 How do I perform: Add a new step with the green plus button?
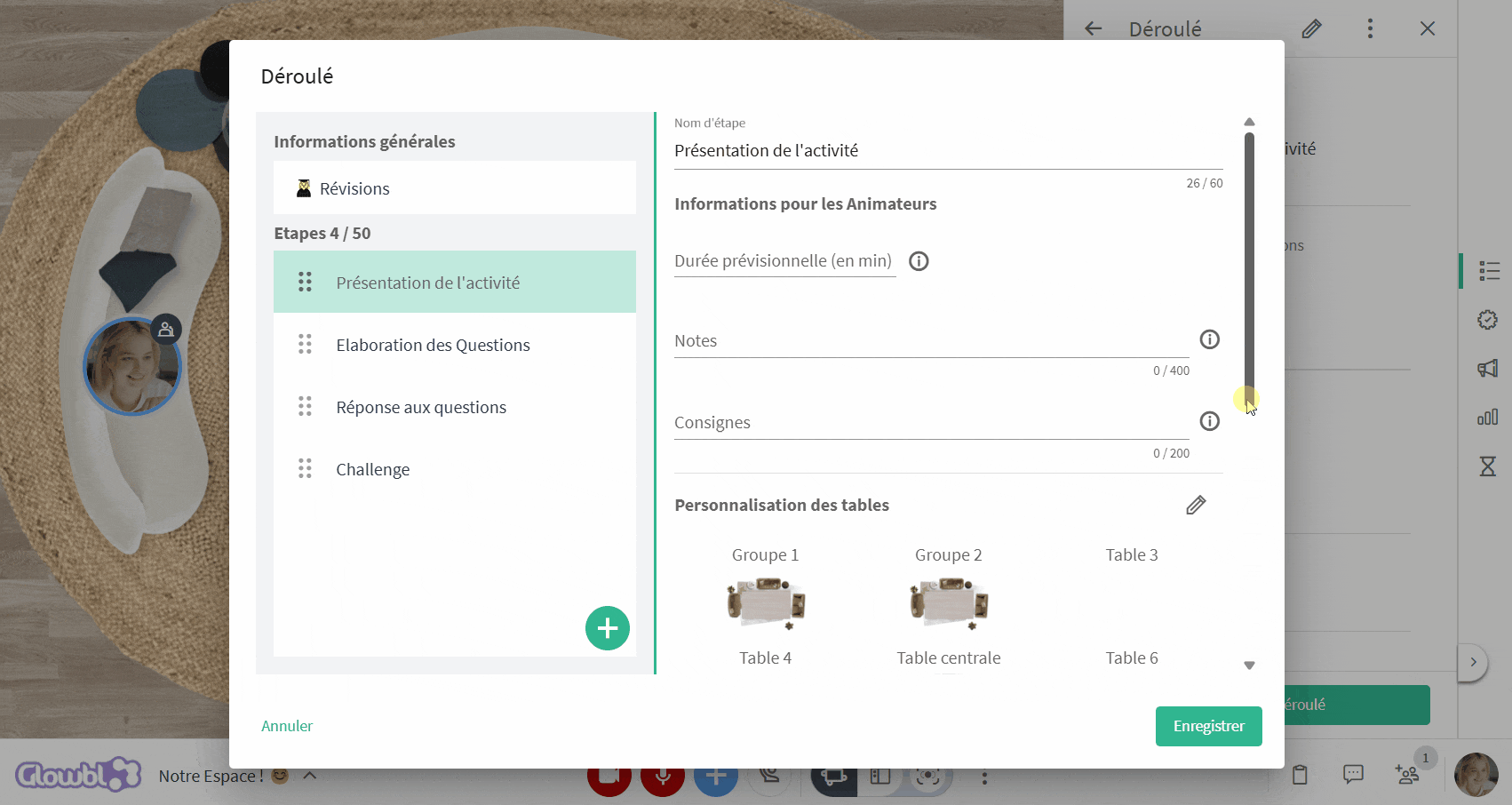[608, 628]
